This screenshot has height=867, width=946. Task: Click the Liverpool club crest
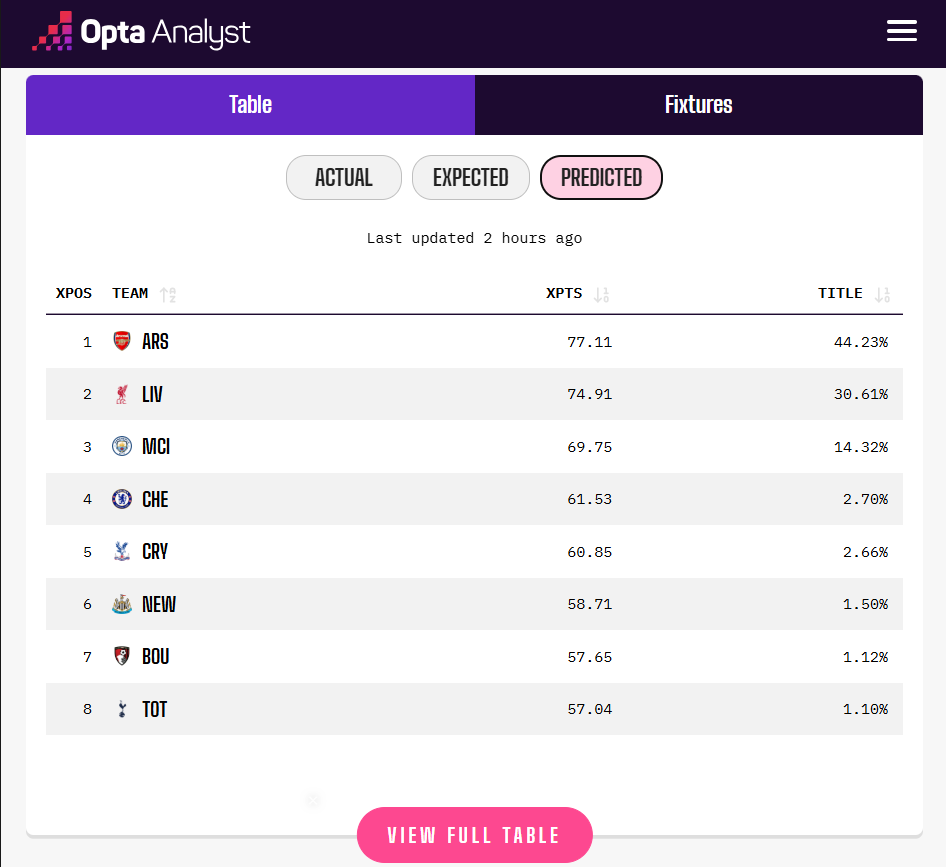point(122,395)
